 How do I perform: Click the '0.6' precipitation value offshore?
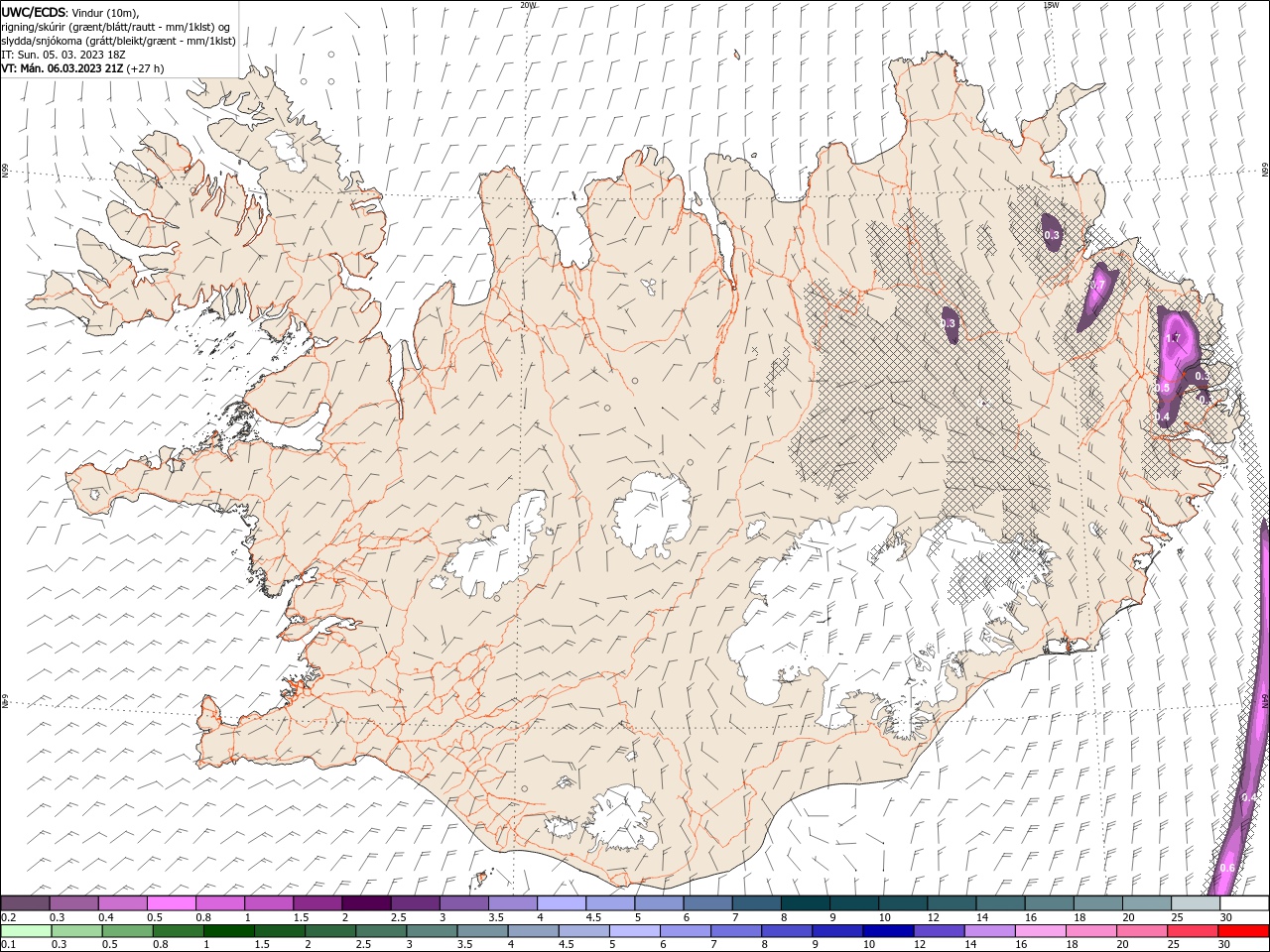[1227, 868]
